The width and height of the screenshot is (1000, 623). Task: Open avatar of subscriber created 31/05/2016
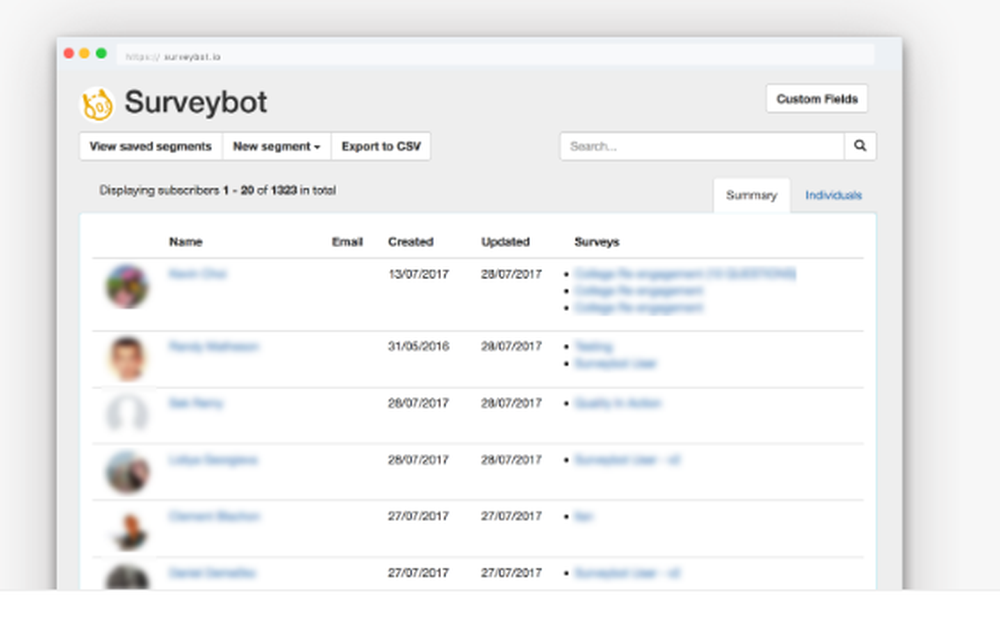click(128, 359)
